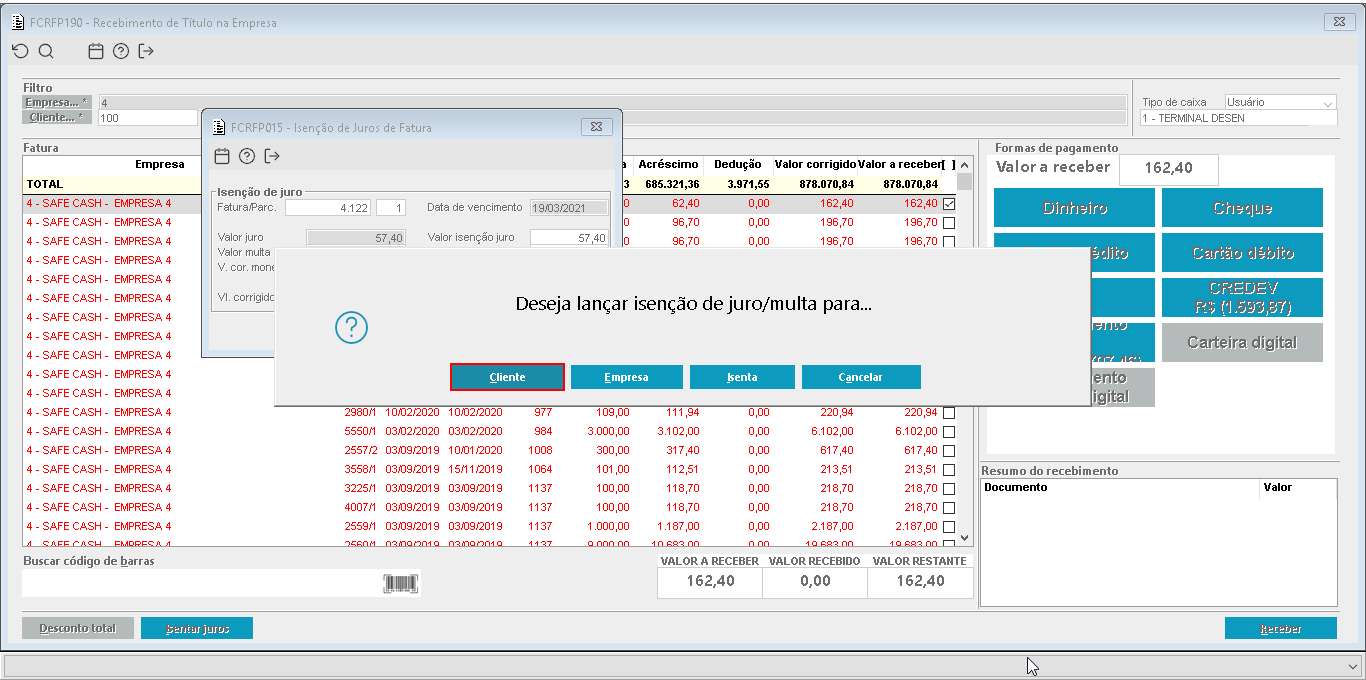1366x680 pixels.
Task: Click the Empresa... filter label button
Action: click(x=55, y=102)
